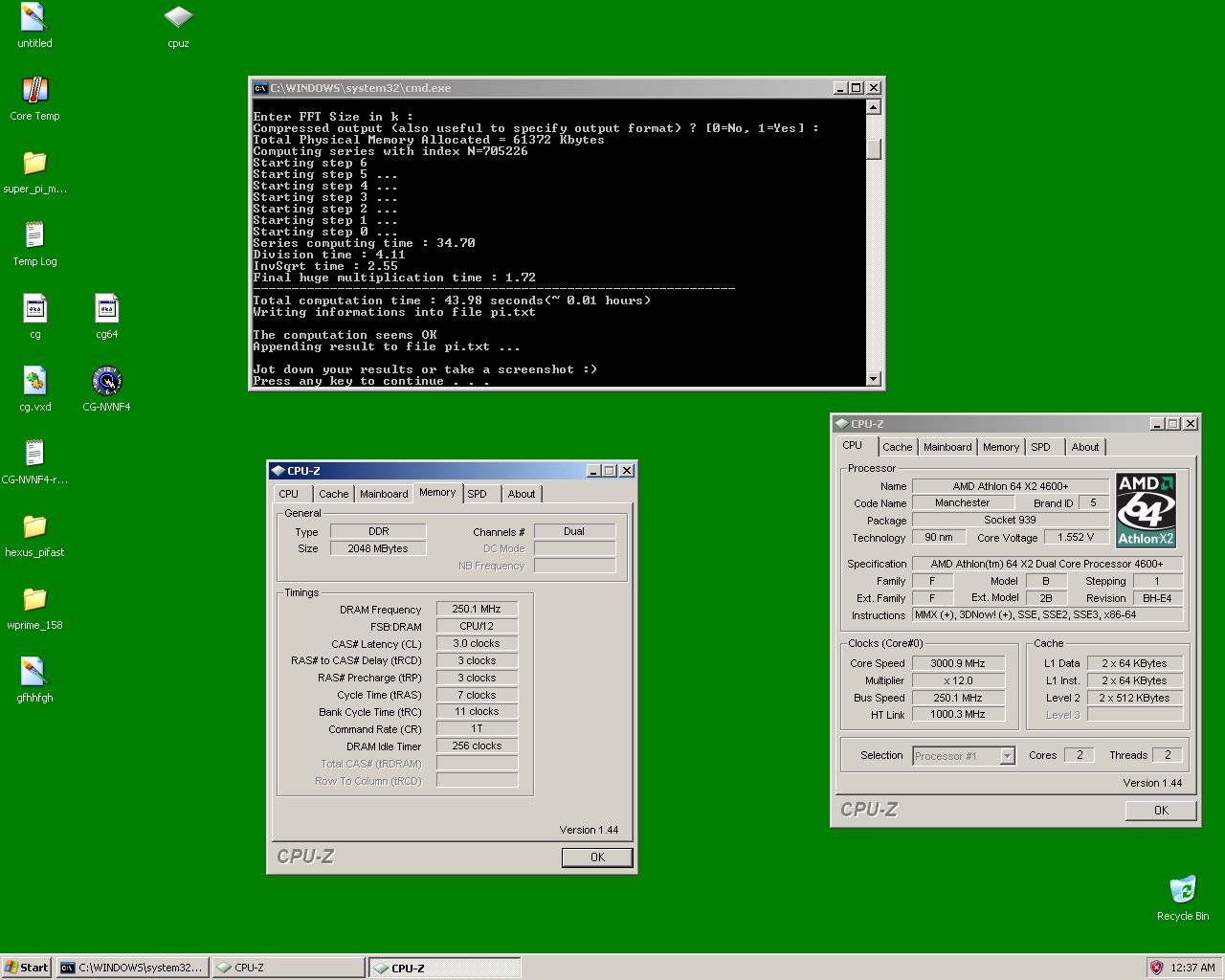Open the Cache tab in processor window
Viewport: 1225px width, 980px height.
click(898, 447)
